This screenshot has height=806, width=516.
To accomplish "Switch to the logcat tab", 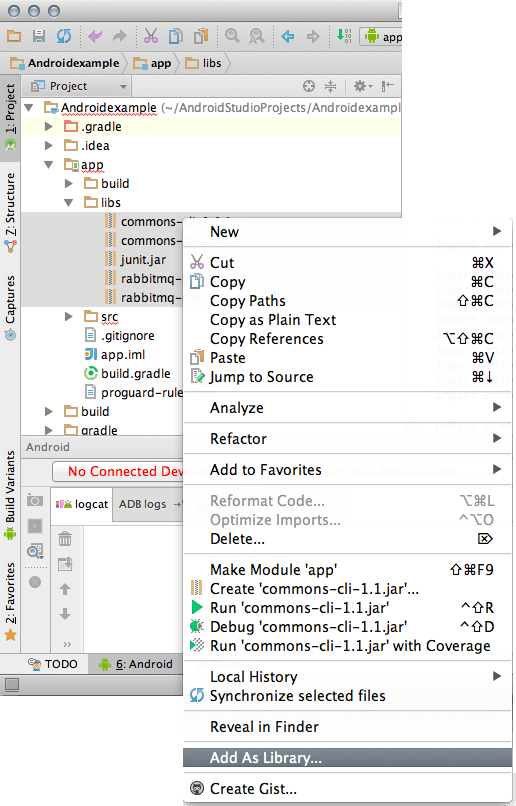I will click(82, 504).
